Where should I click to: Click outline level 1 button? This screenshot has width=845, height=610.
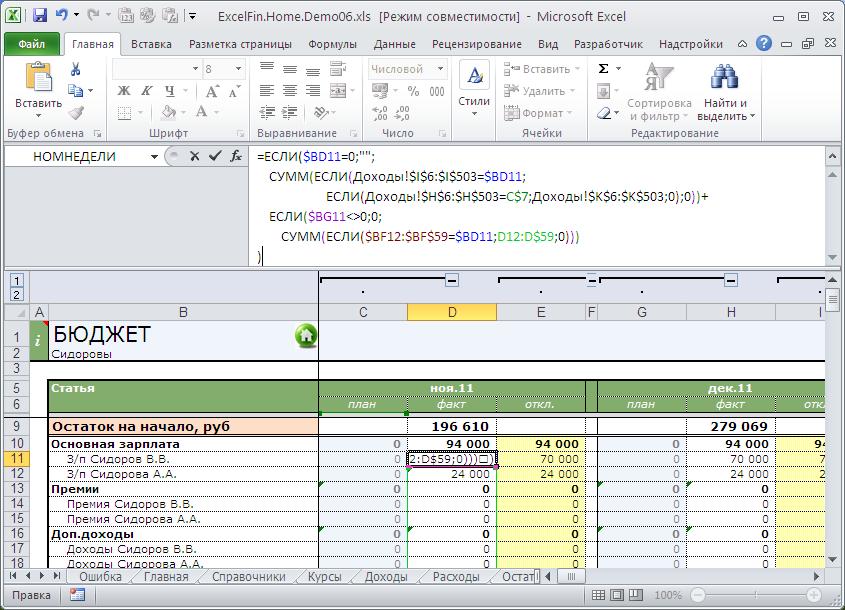point(17,280)
